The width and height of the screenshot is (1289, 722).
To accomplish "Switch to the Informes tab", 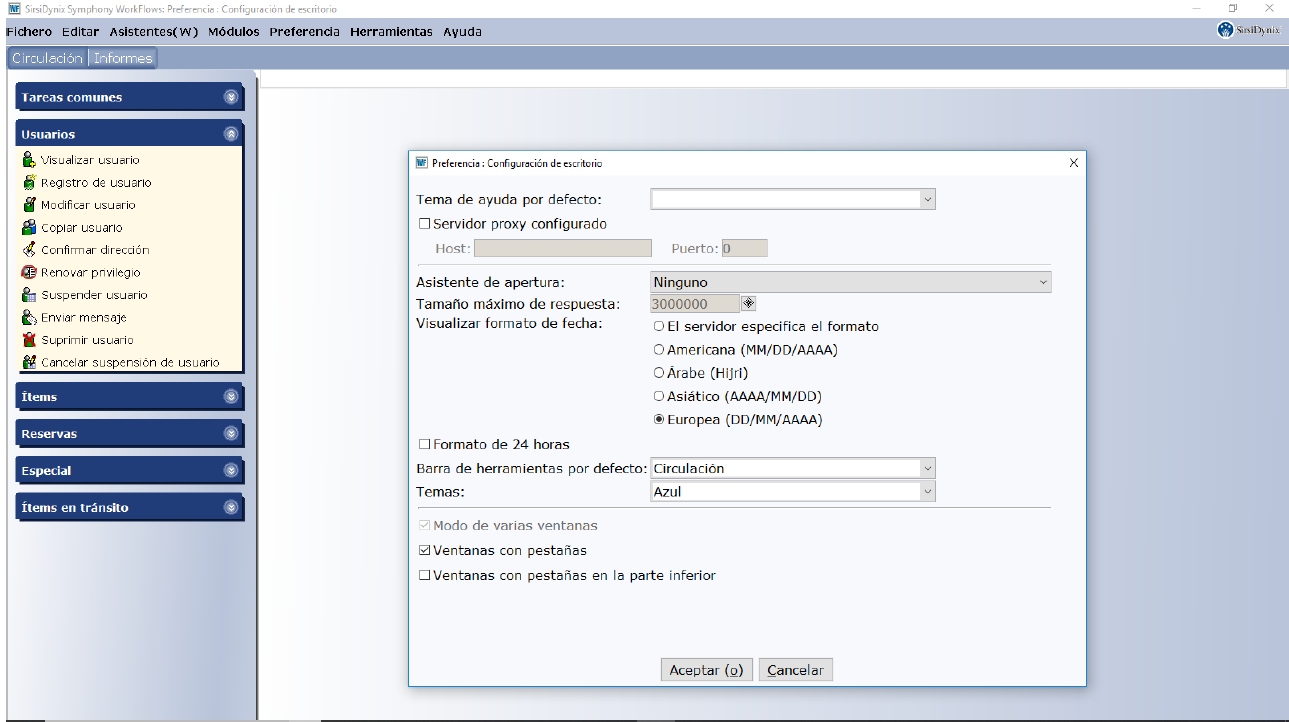I will pos(123,58).
